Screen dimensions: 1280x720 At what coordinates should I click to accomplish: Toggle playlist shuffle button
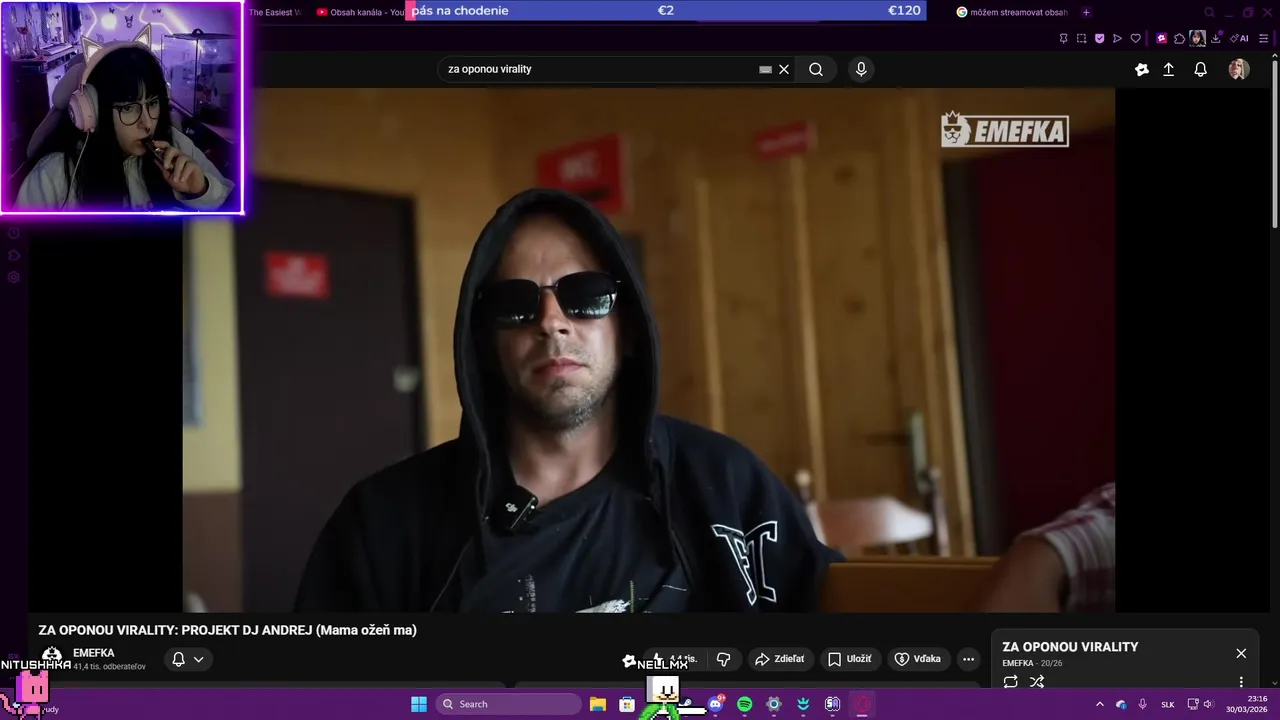[1037, 682]
